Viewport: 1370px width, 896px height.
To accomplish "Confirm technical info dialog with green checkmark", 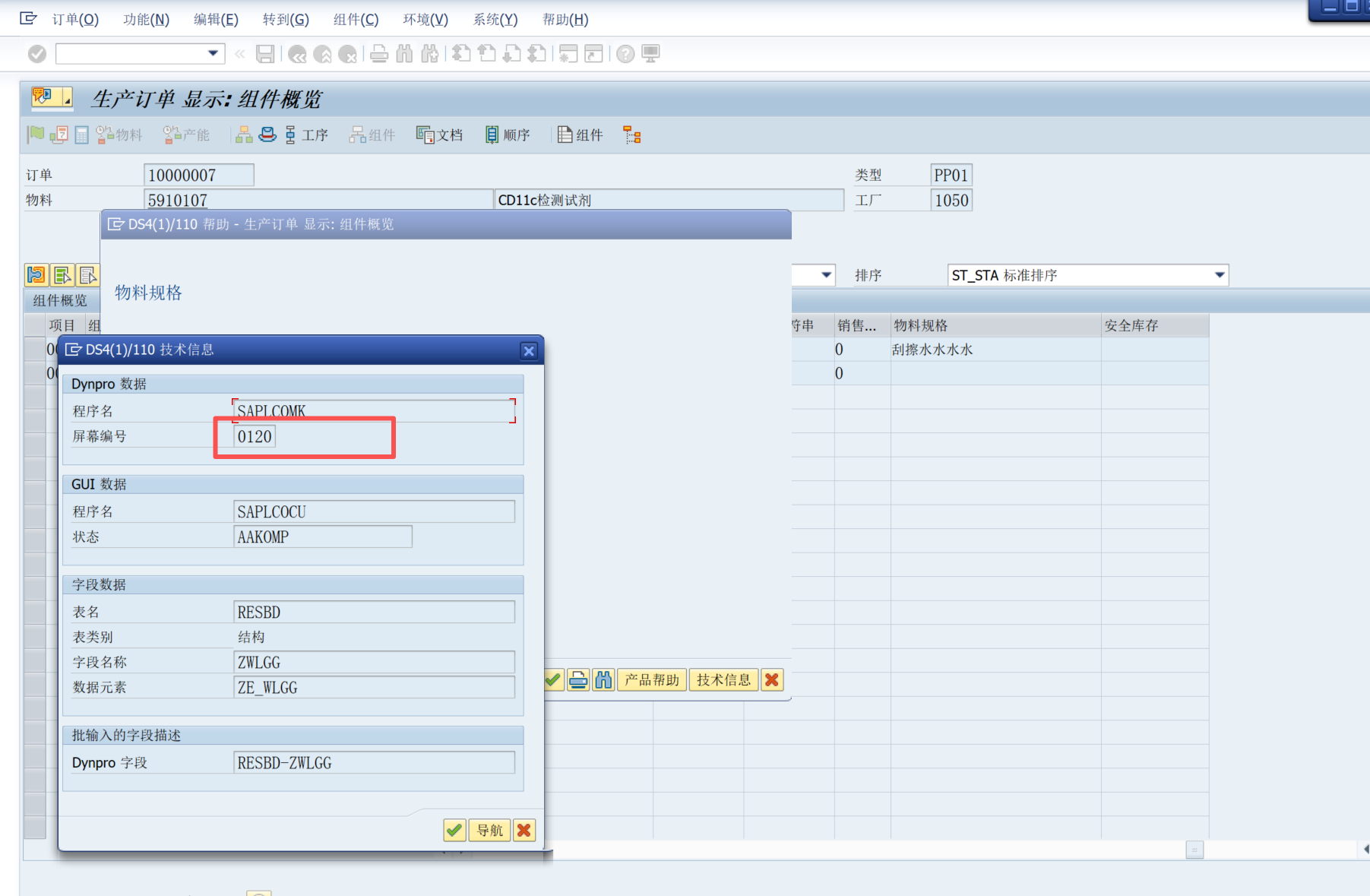I will click(454, 830).
